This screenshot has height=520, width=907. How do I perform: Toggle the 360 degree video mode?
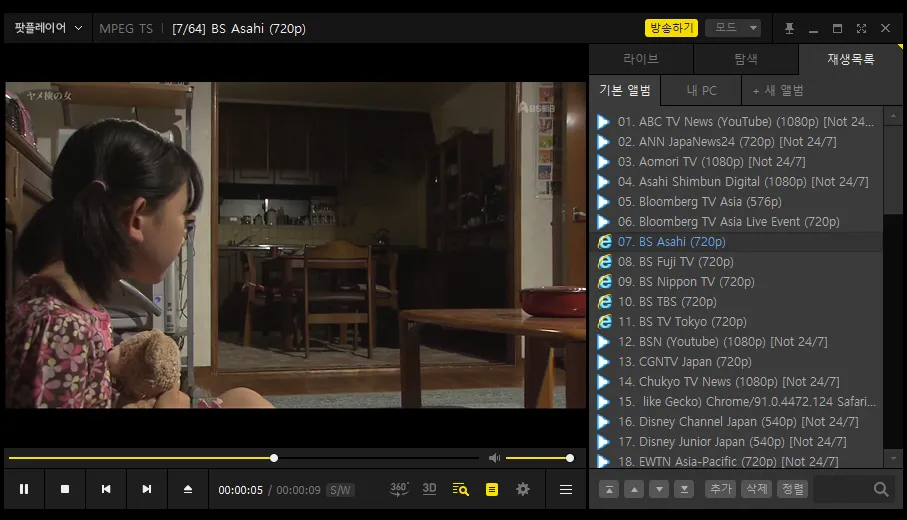399,489
